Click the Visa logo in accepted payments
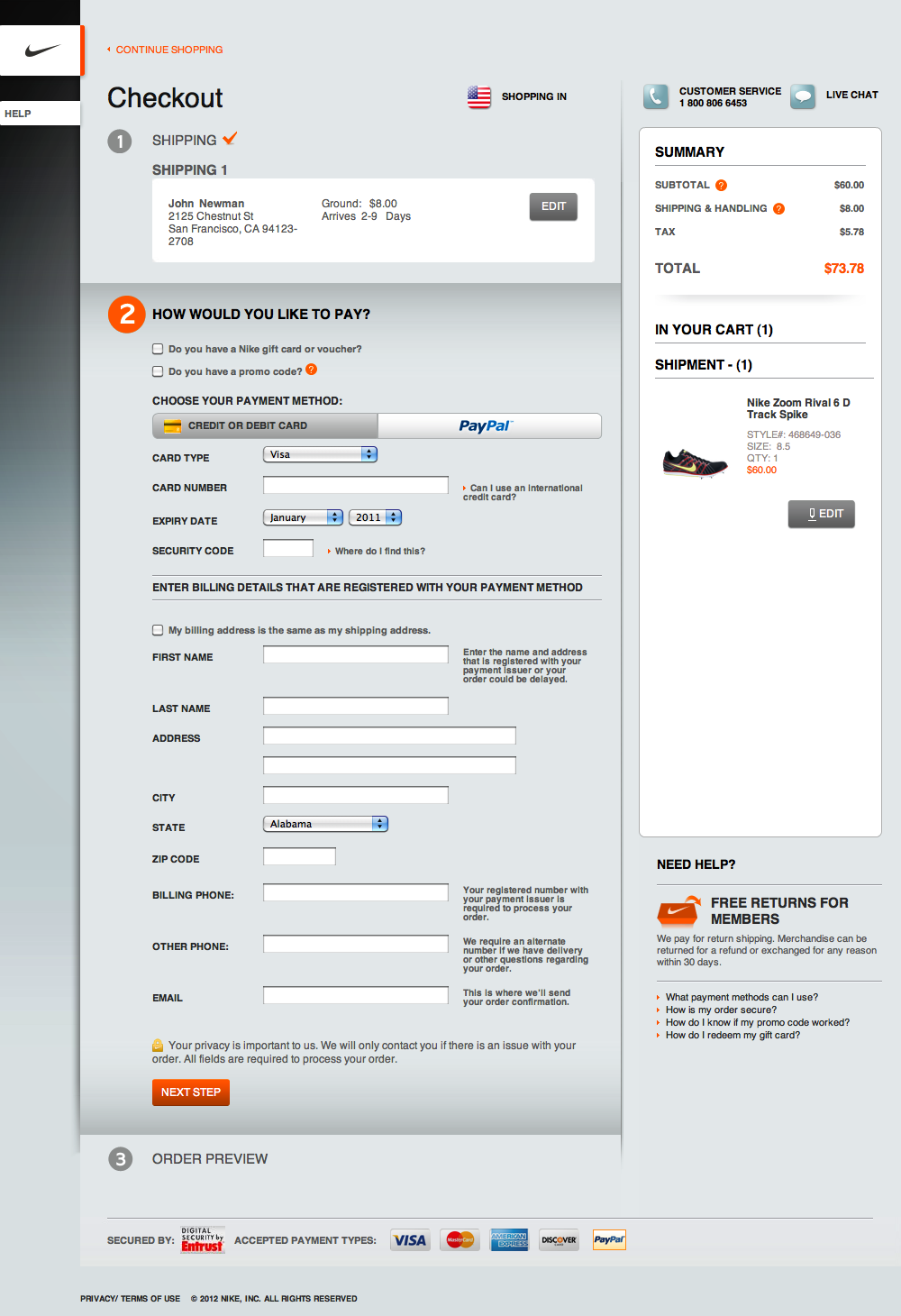The width and height of the screenshot is (901, 1316). coord(410,1240)
